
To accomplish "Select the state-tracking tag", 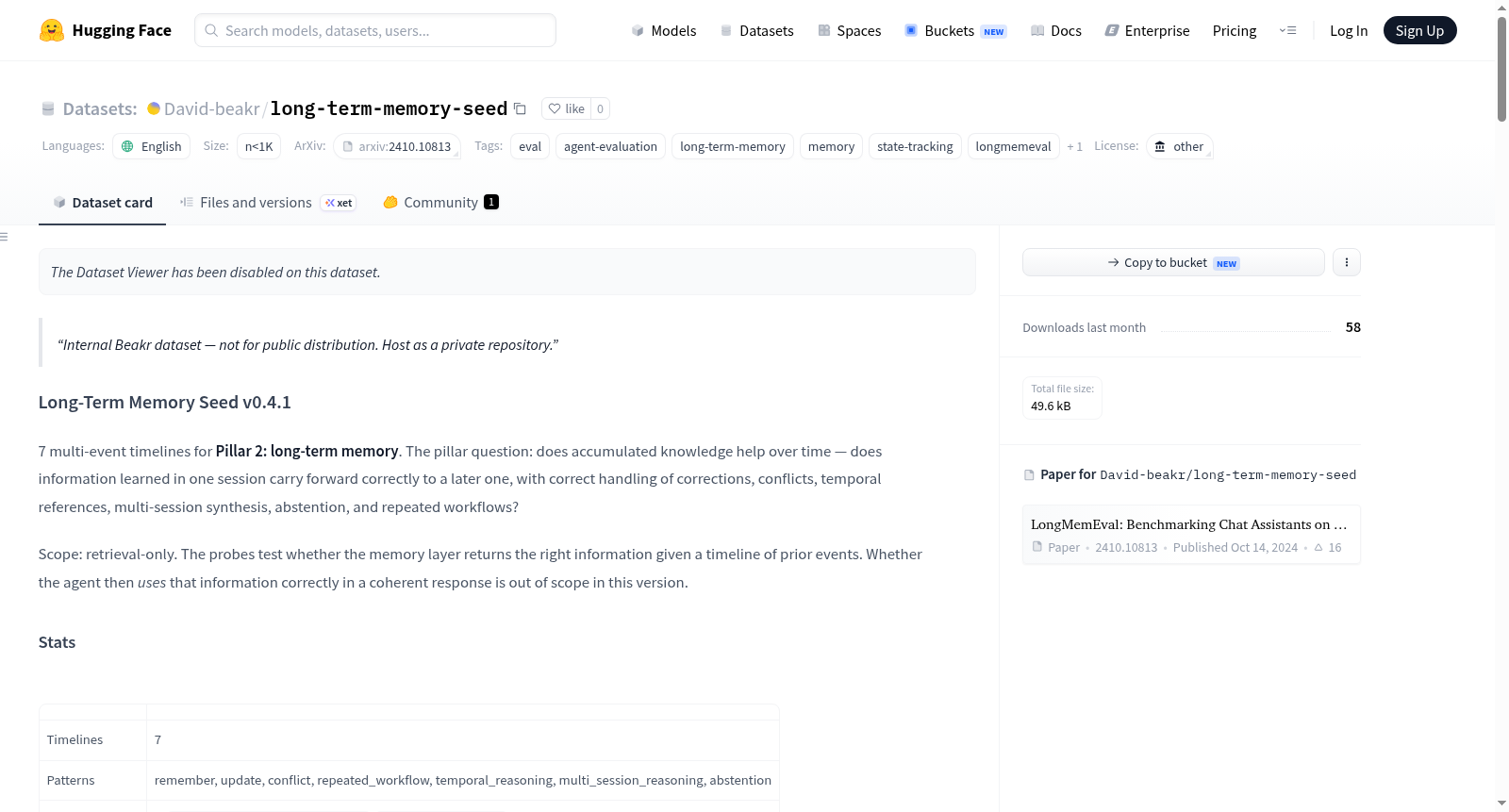I will (x=915, y=146).
